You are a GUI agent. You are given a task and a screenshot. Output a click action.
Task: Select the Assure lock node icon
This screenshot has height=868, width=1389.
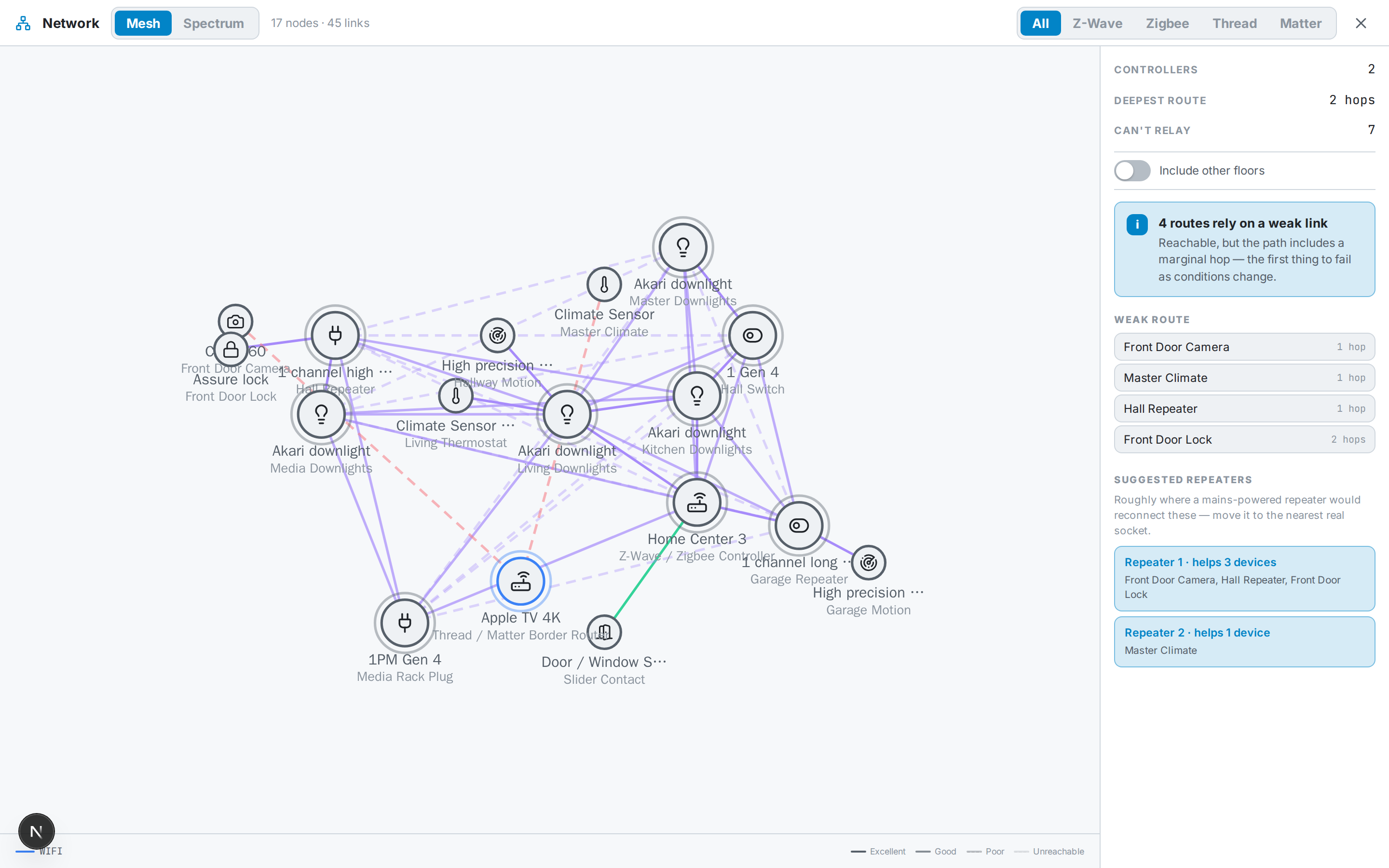[231, 349]
